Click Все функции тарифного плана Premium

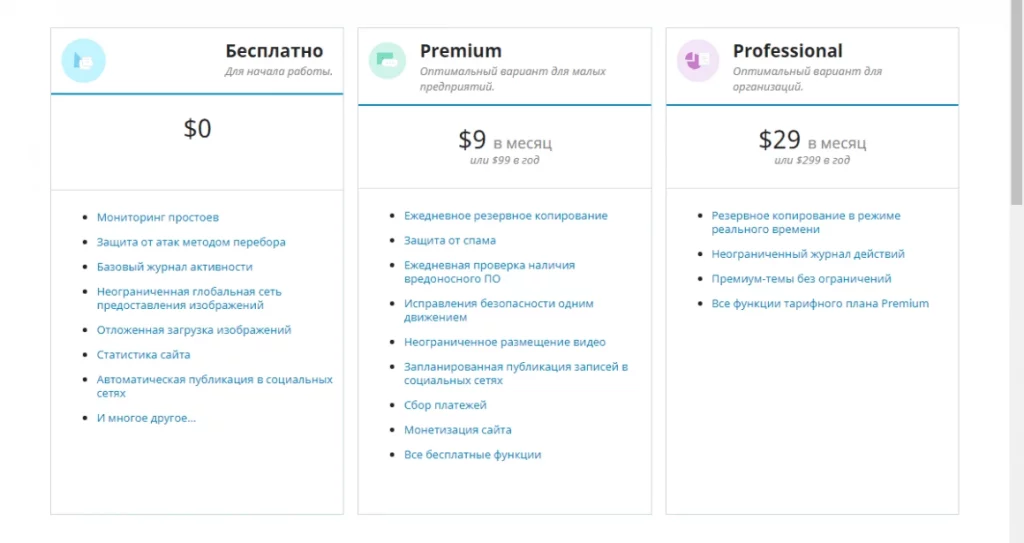click(820, 304)
